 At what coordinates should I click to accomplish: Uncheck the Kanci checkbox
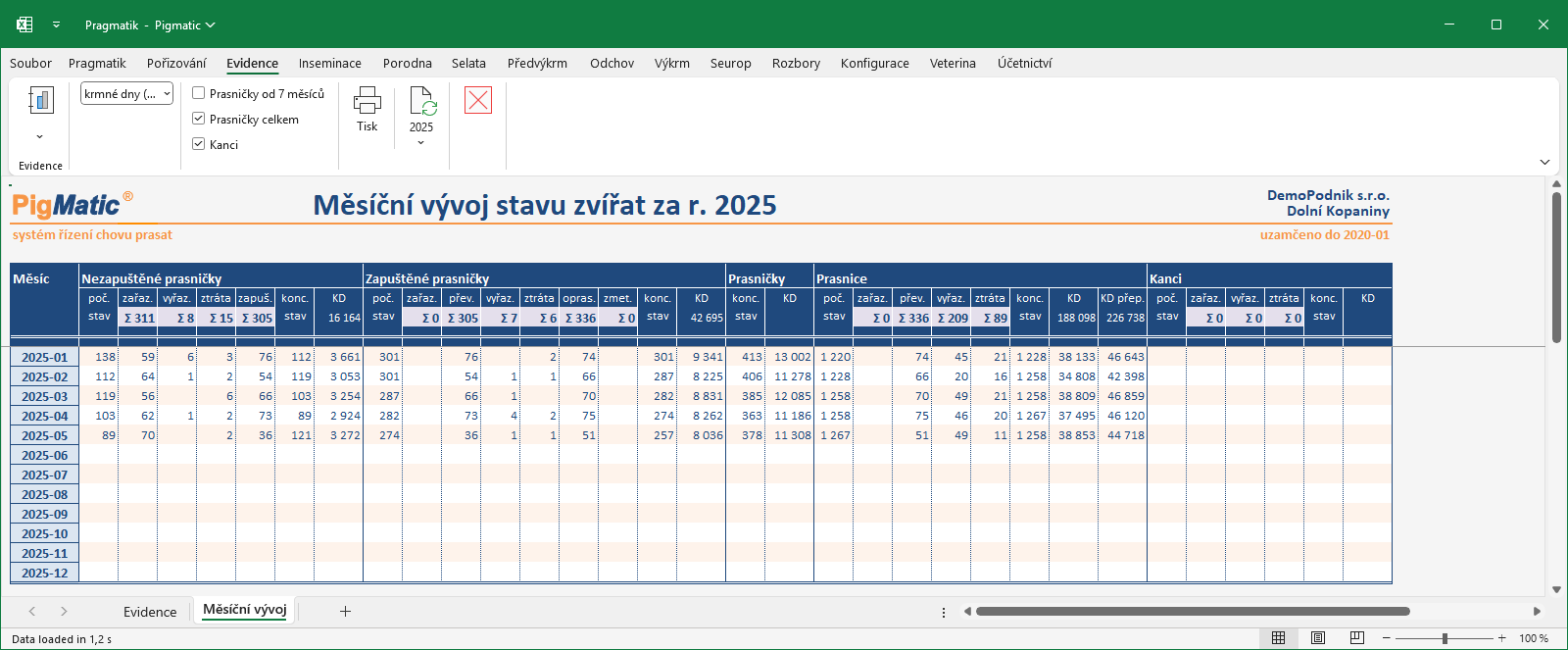(x=199, y=145)
